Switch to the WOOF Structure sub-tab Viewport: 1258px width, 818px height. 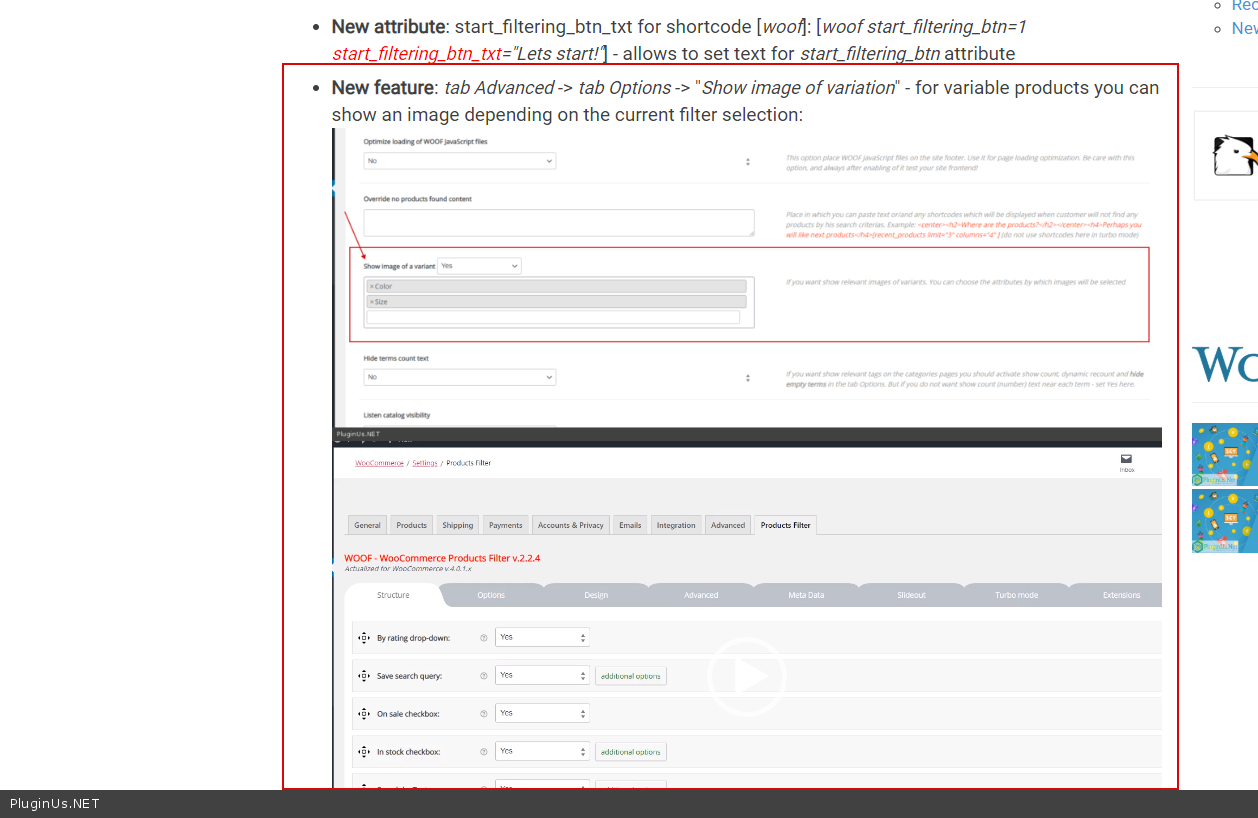pos(393,595)
